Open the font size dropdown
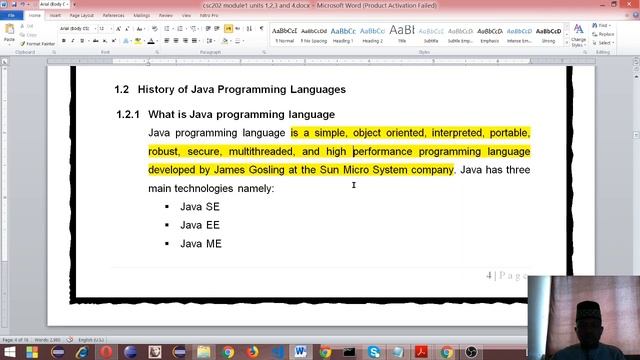 click(x=111, y=29)
